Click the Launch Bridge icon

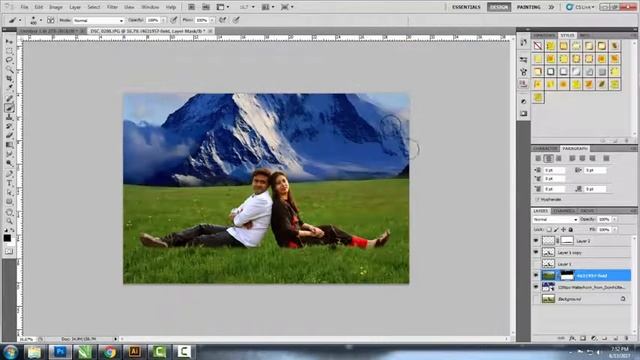tap(191, 7)
